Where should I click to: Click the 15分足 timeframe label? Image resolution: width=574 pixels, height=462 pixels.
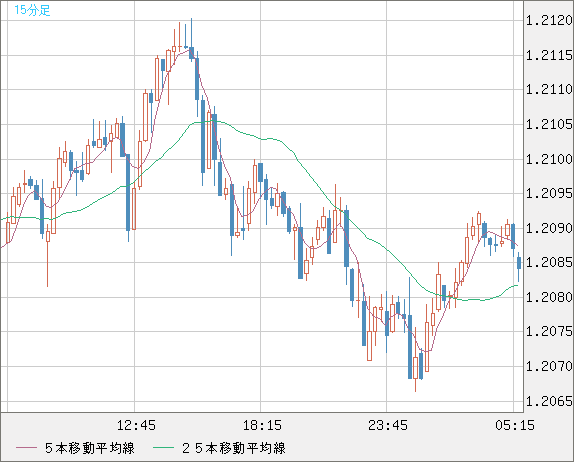32,10
